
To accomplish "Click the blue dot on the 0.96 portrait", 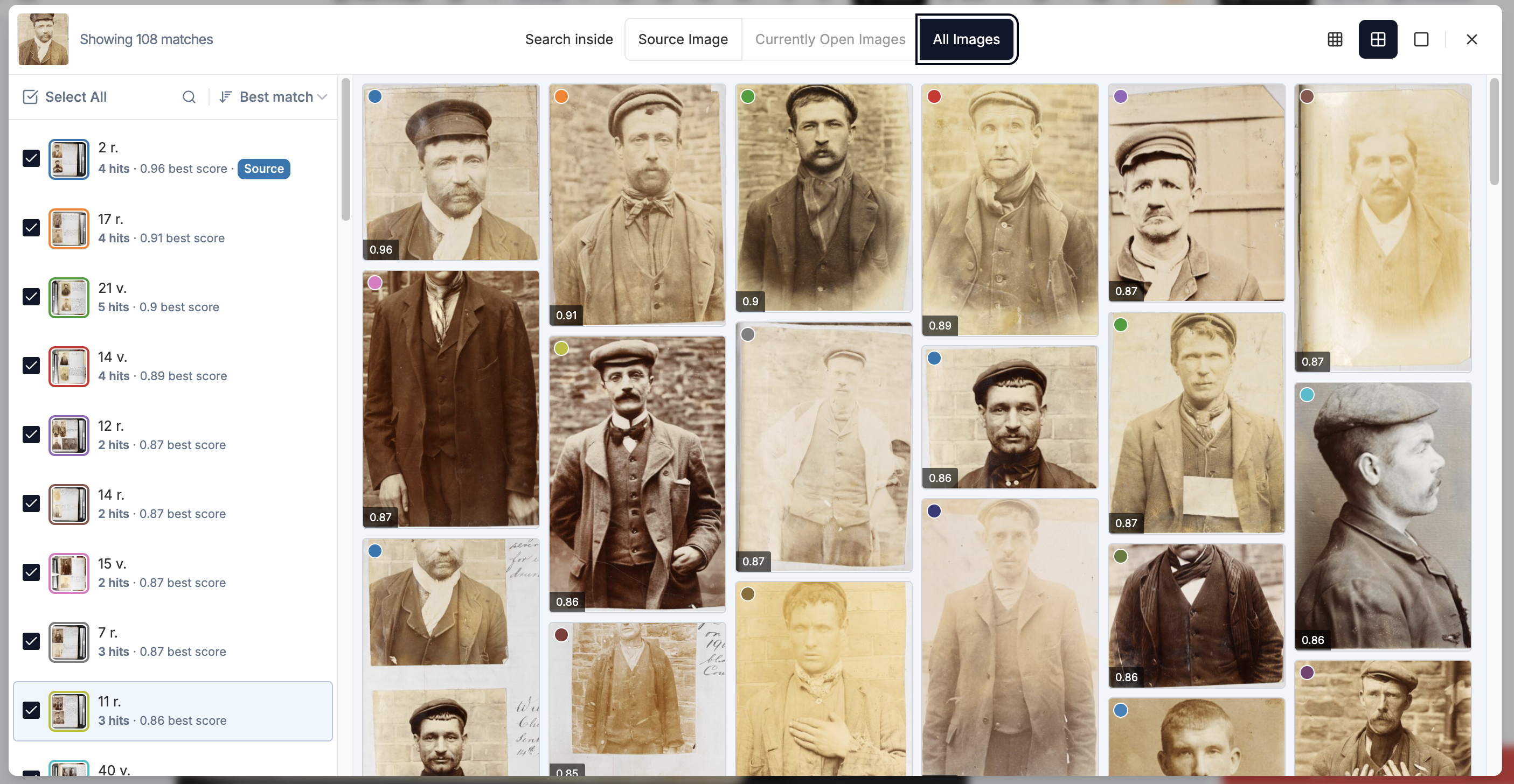I will tap(375, 96).
